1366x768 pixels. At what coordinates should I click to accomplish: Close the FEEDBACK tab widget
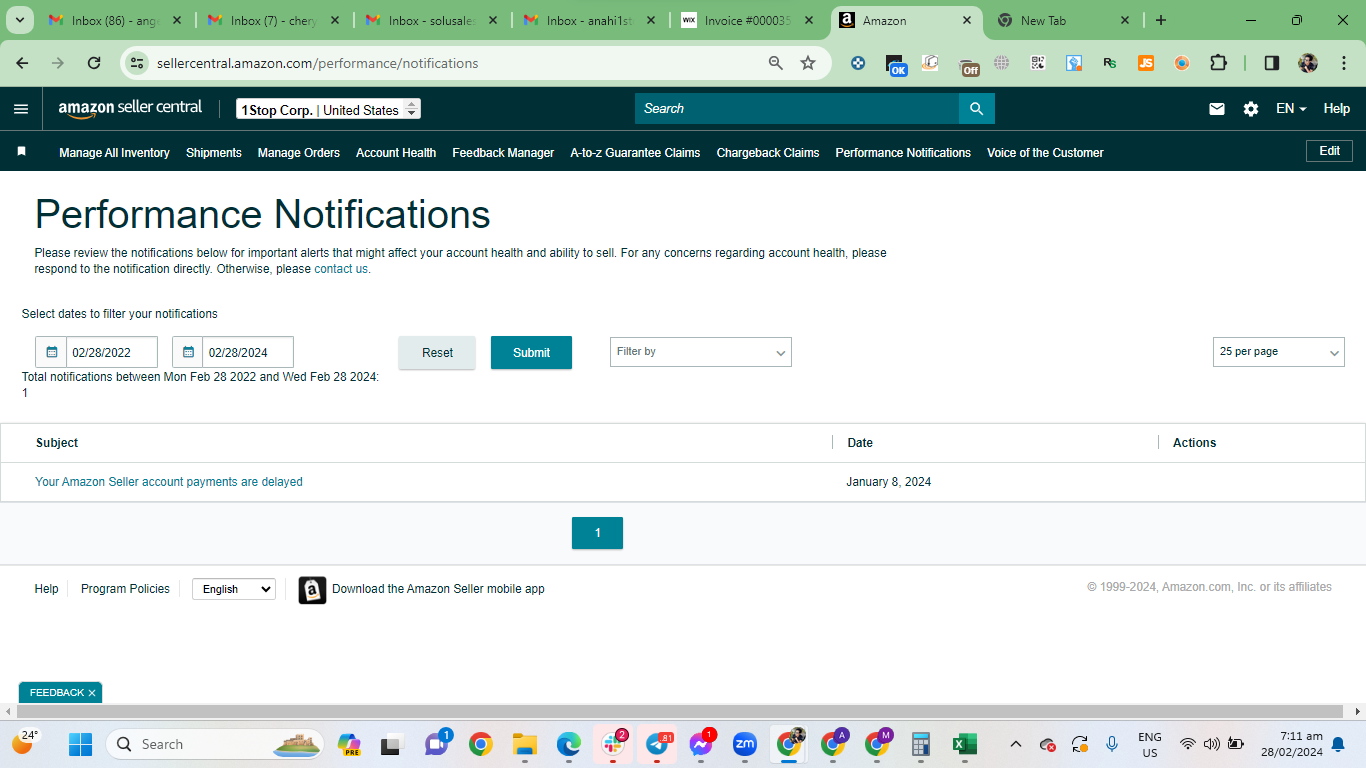point(92,693)
